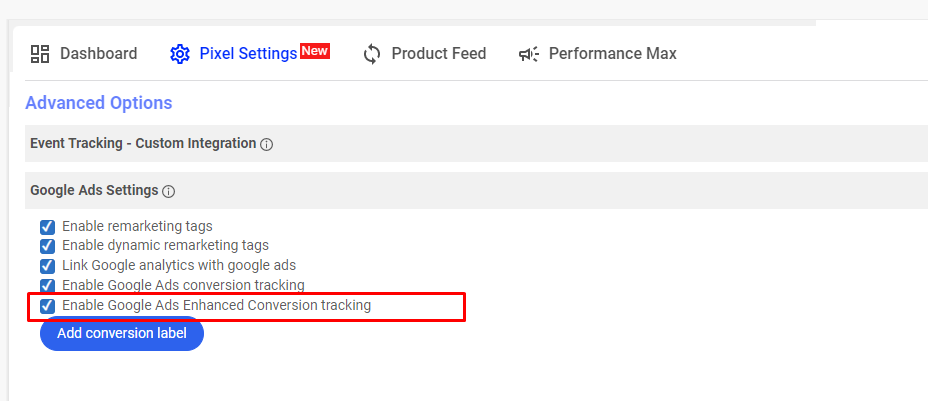Screen dimensions: 928x401
Task: Select the Pixel Settings tab label
Action: pos(248,54)
